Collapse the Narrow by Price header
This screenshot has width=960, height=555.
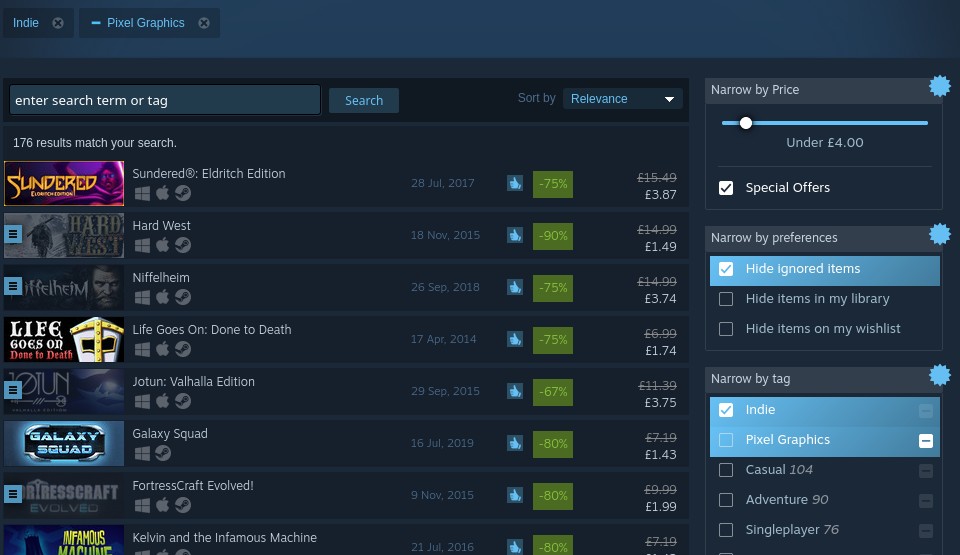[x=823, y=90]
